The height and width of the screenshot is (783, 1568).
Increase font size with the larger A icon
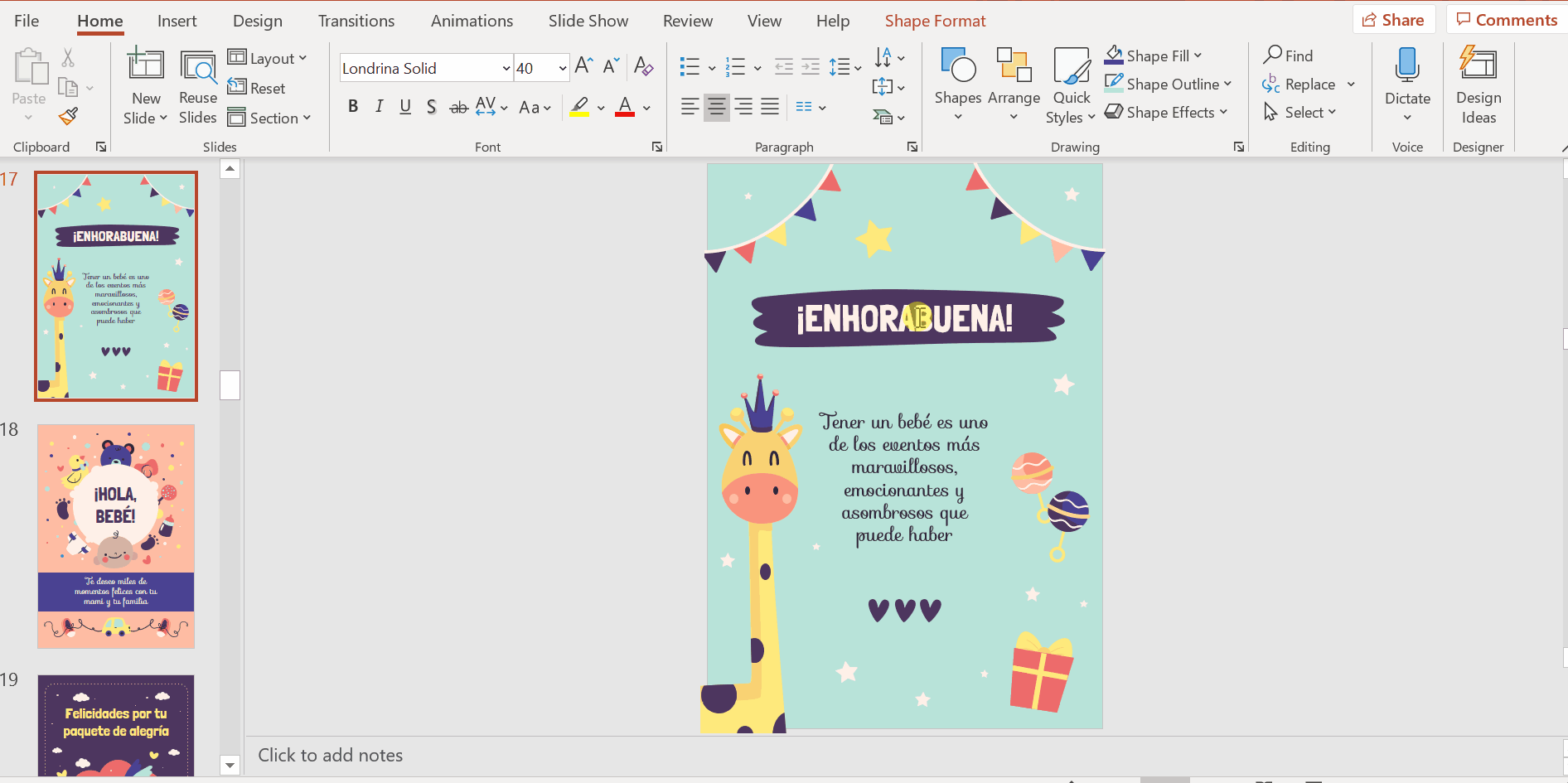(583, 66)
